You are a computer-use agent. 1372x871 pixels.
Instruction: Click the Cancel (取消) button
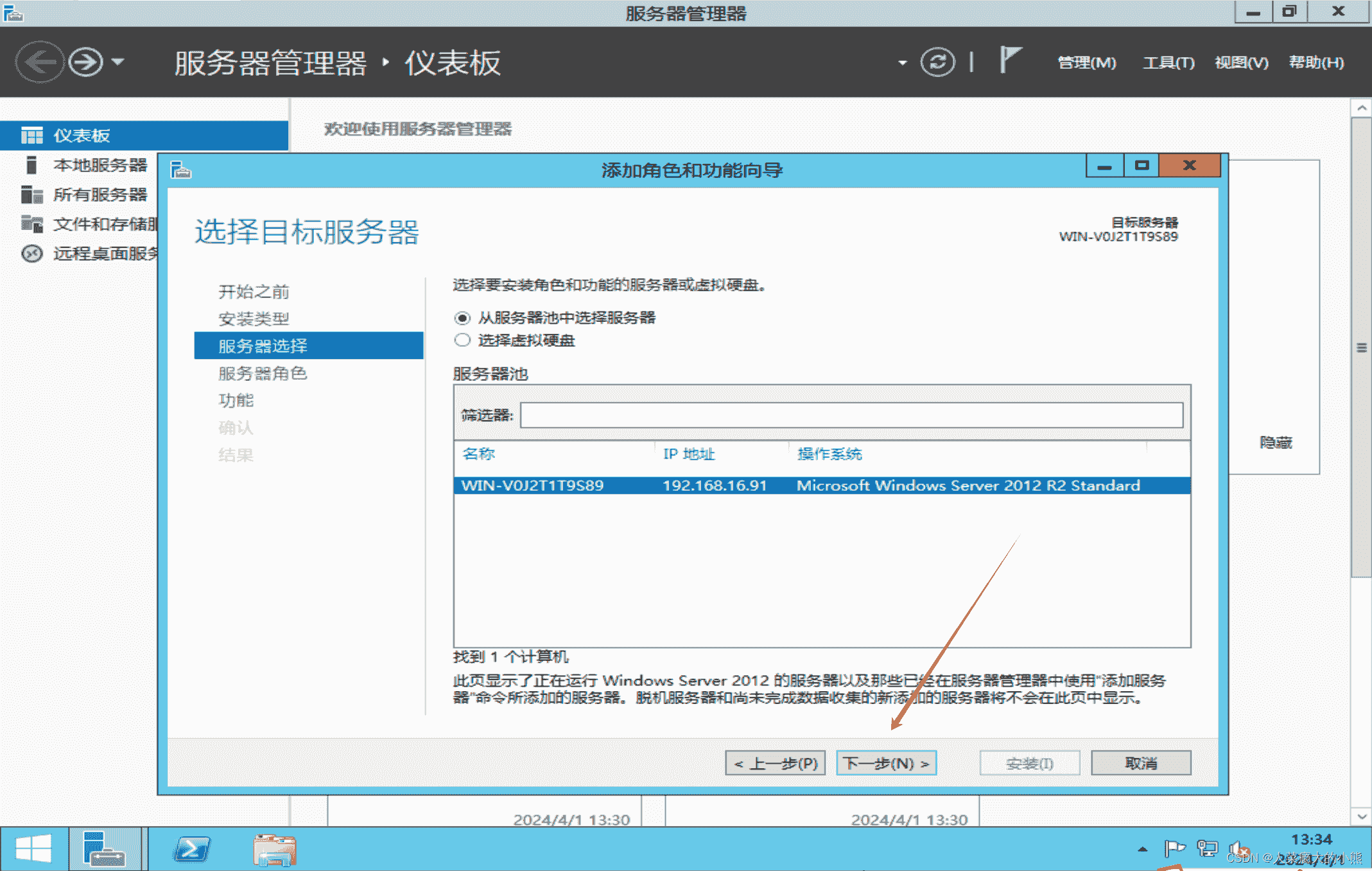click(x=1140, y=763)
